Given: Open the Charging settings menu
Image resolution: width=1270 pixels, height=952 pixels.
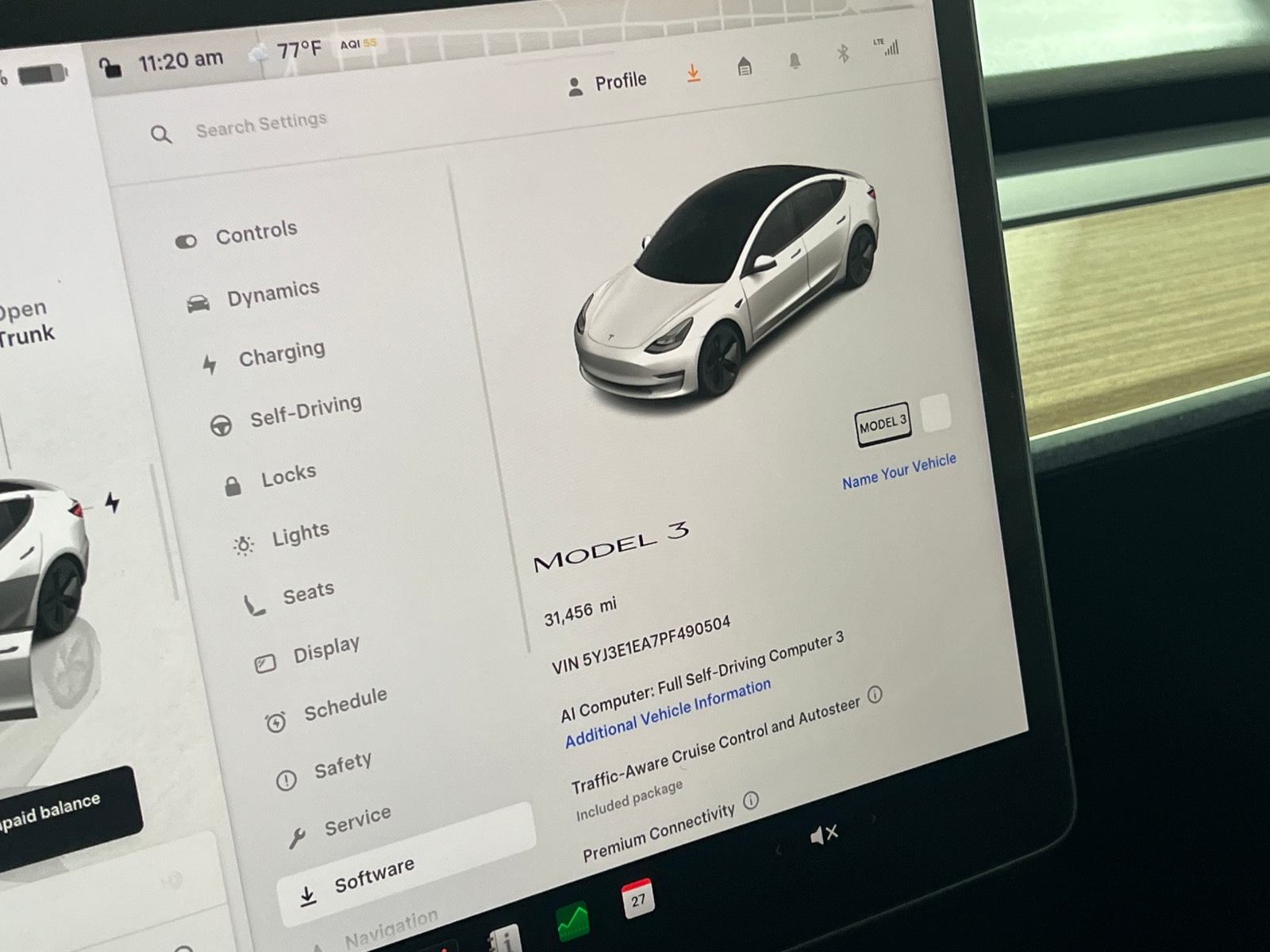Looking at the screenshot, I should coord(264,356).
